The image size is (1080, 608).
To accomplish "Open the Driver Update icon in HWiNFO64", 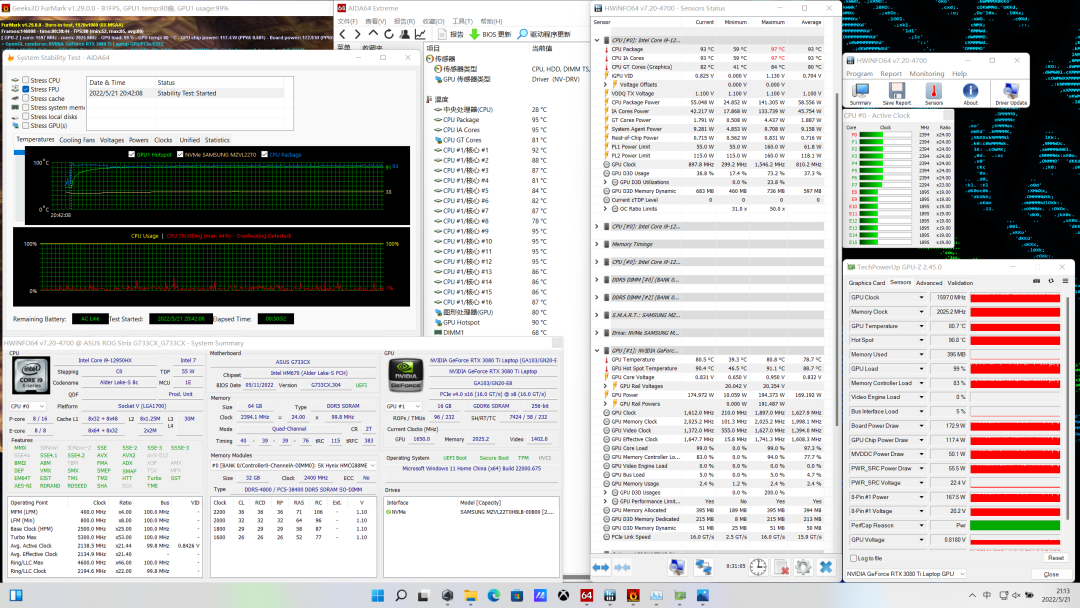I will coord(1011,92).
